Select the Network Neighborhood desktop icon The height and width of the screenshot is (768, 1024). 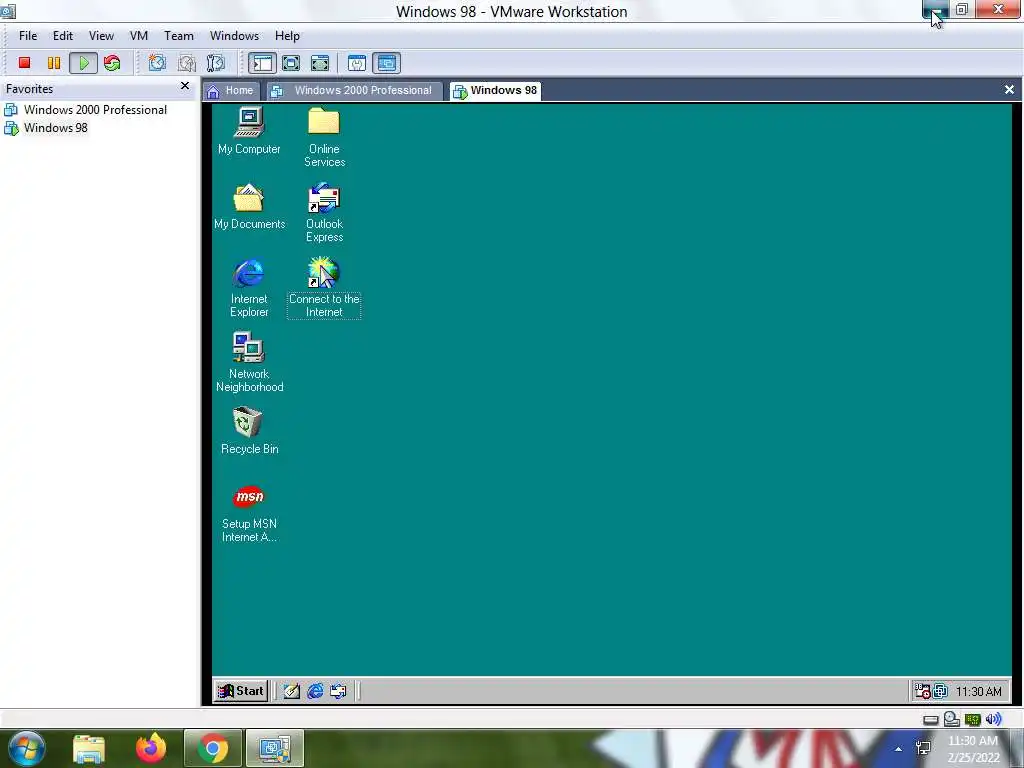click(249, 362)
